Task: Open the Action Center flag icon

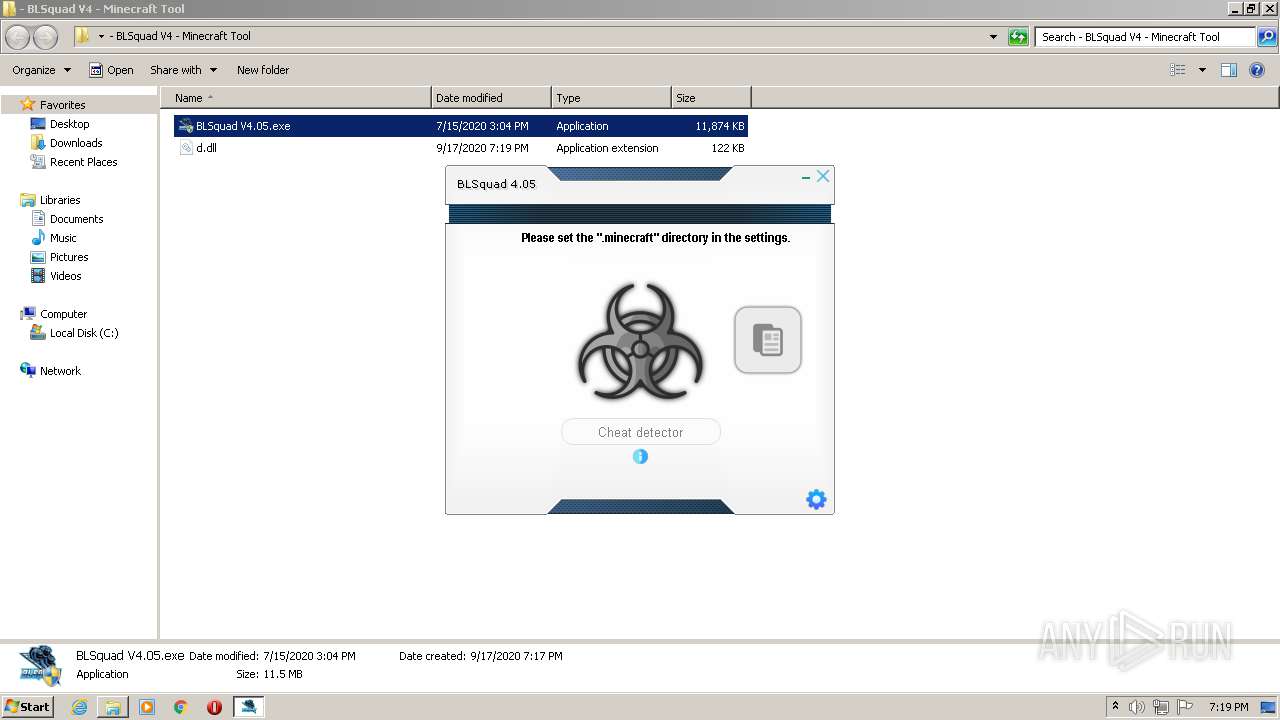Action: 1185,707
